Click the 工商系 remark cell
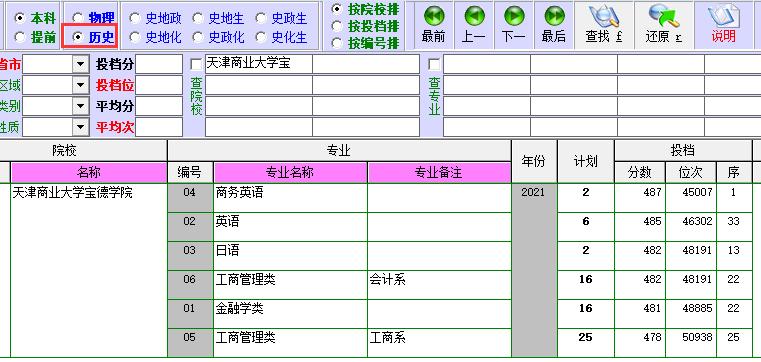Viewport: 761px width, 362px height. [x=439, y=343]
